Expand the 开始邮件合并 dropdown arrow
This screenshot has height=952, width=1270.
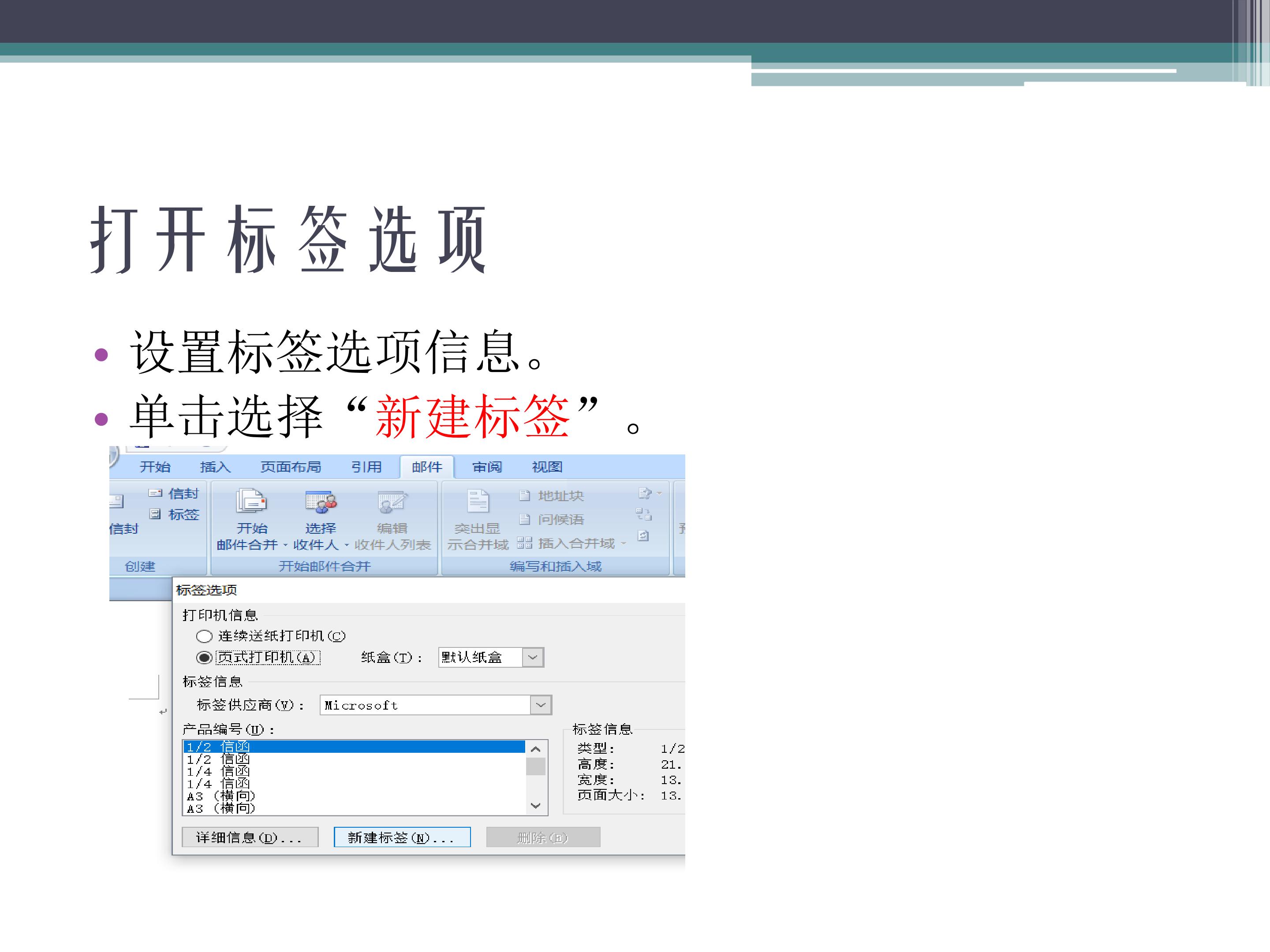285,545
